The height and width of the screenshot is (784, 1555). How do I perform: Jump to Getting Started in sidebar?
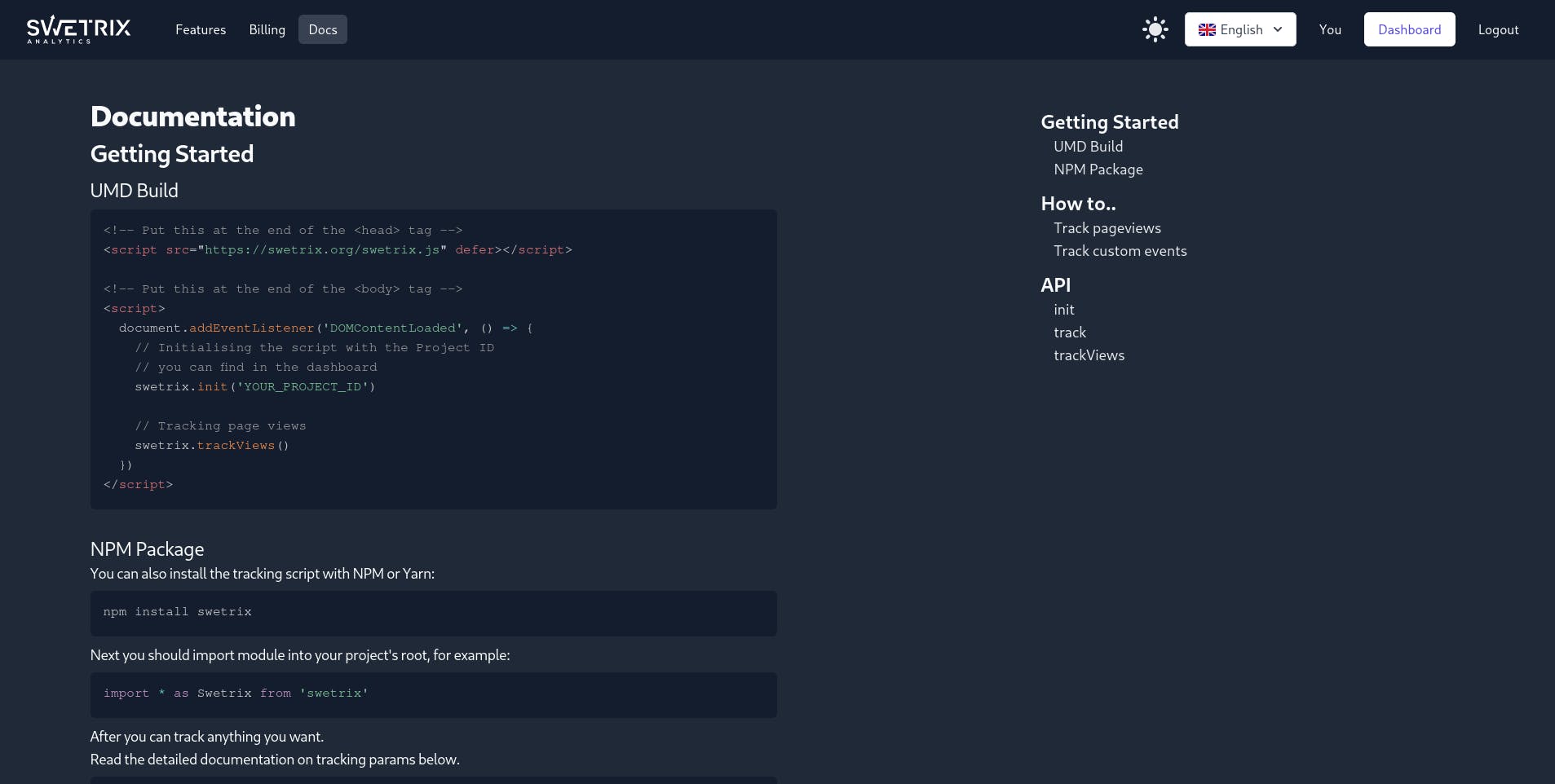(1109, 122)
